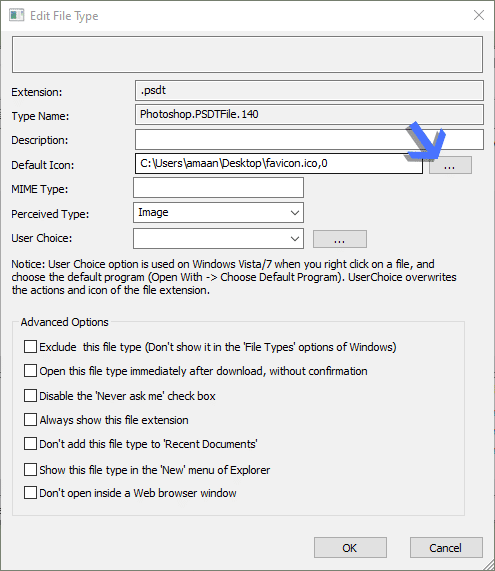Screen dimensions: 495x571
Task: Enable Open immediately after download checkbox
Action: click(x=30, y=371)
